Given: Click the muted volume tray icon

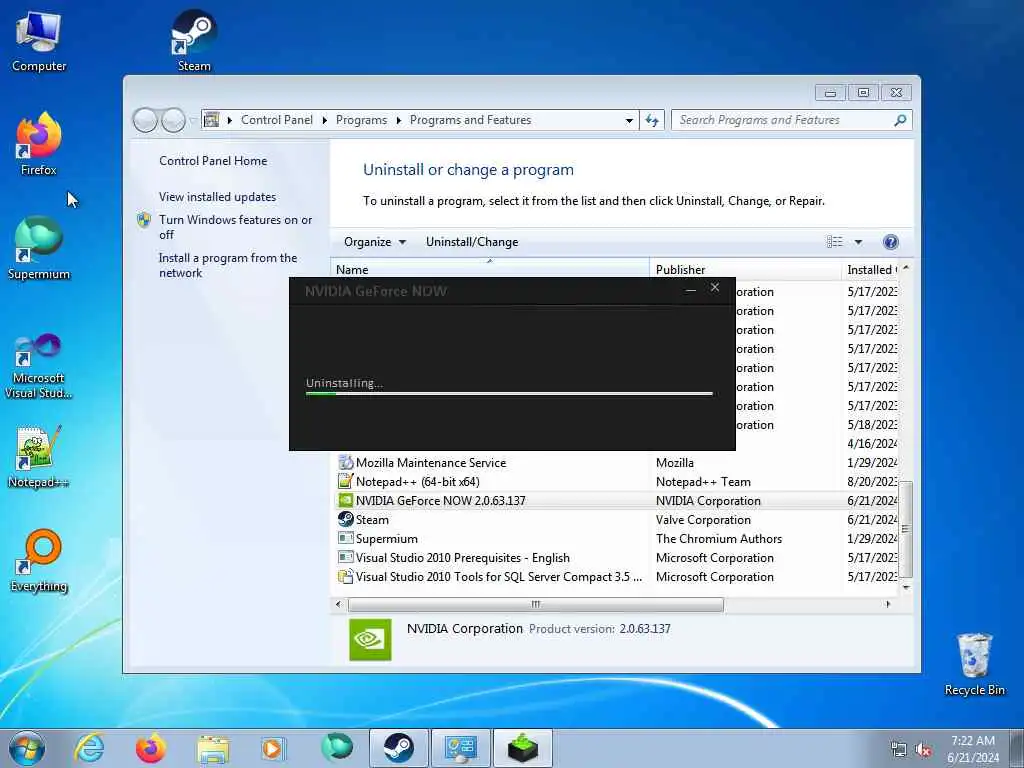Looking at the screenshot, I should pyautogui.click(x=923, y=750).
